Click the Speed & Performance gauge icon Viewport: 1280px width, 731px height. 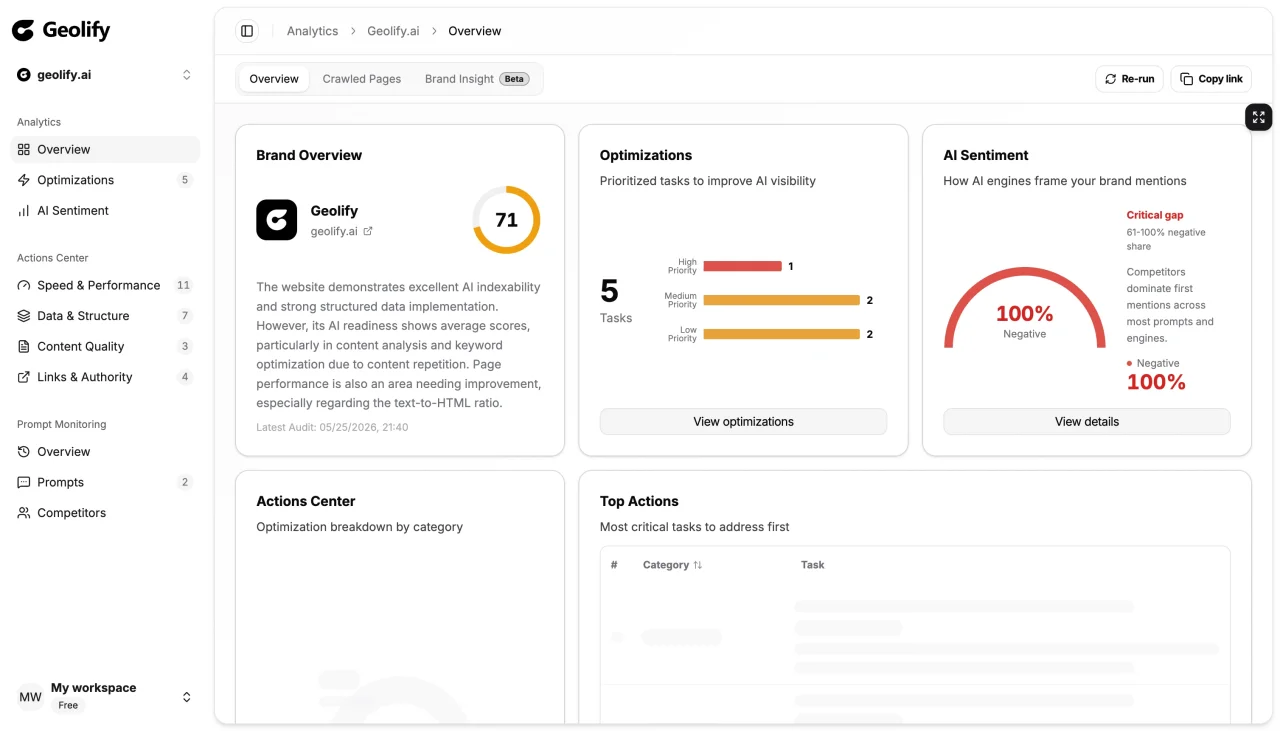[24, 285]
